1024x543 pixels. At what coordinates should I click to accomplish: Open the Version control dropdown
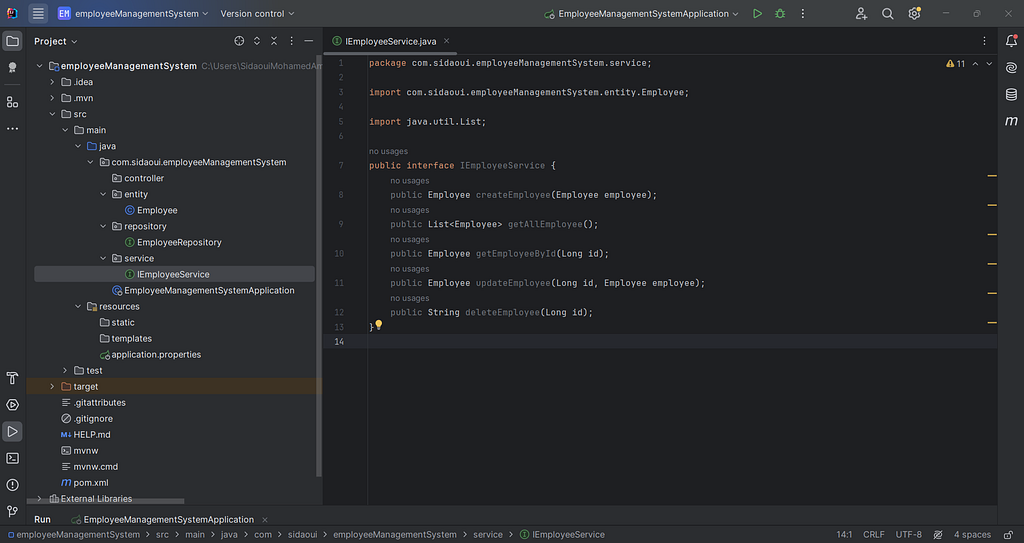click(x=257, y=13)
